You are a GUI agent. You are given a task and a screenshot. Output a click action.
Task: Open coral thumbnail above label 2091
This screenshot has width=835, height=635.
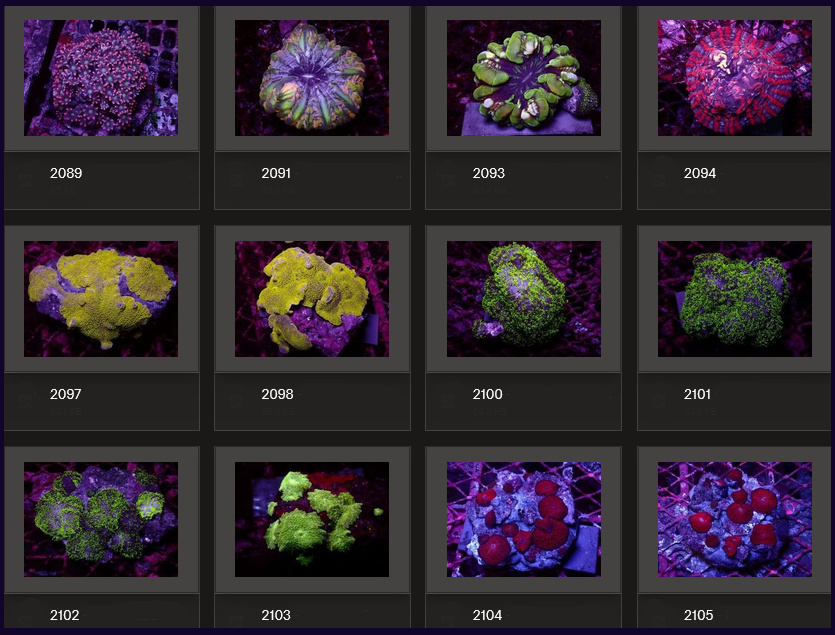click(x=312, y=78)
